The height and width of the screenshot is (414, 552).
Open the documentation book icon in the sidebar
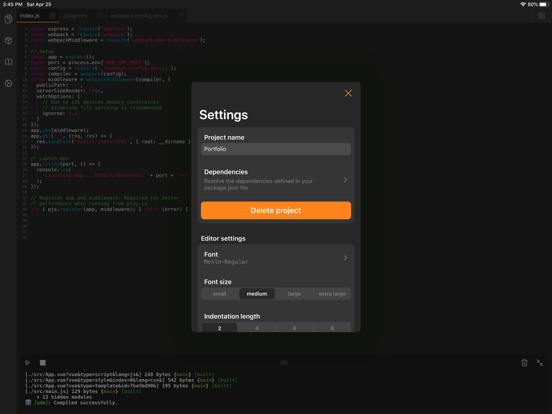(8, 62)
